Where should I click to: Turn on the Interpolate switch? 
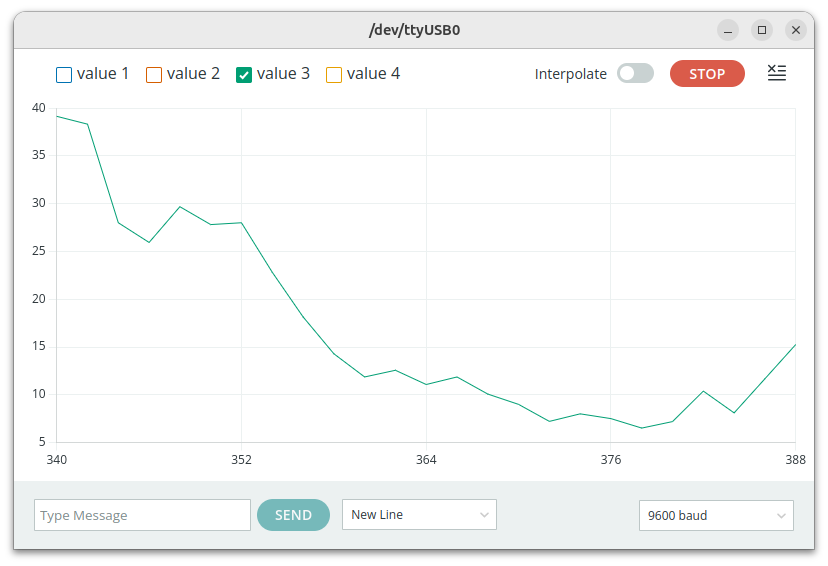pyautogui.click(x=635, y=73)
